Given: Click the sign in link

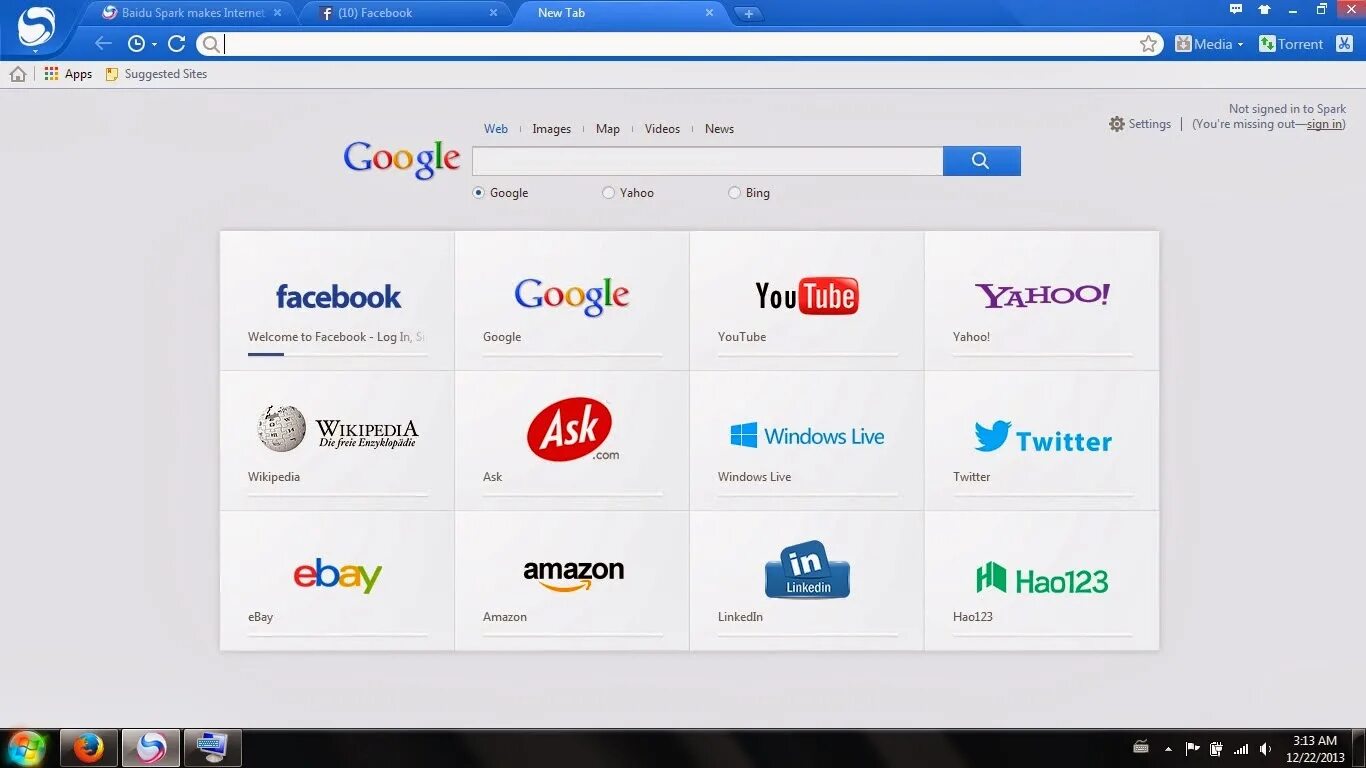Looking at the screenshot, I should 1325,124.
